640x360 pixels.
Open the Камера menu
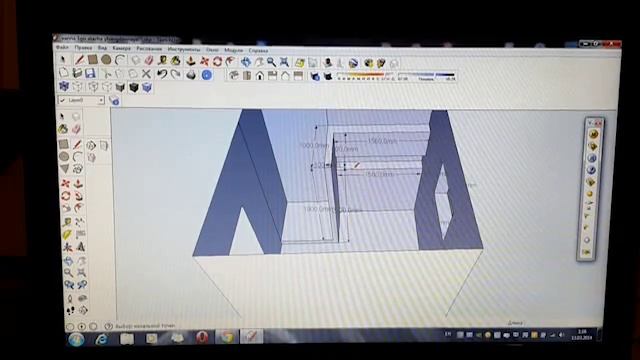click(121, 49)
